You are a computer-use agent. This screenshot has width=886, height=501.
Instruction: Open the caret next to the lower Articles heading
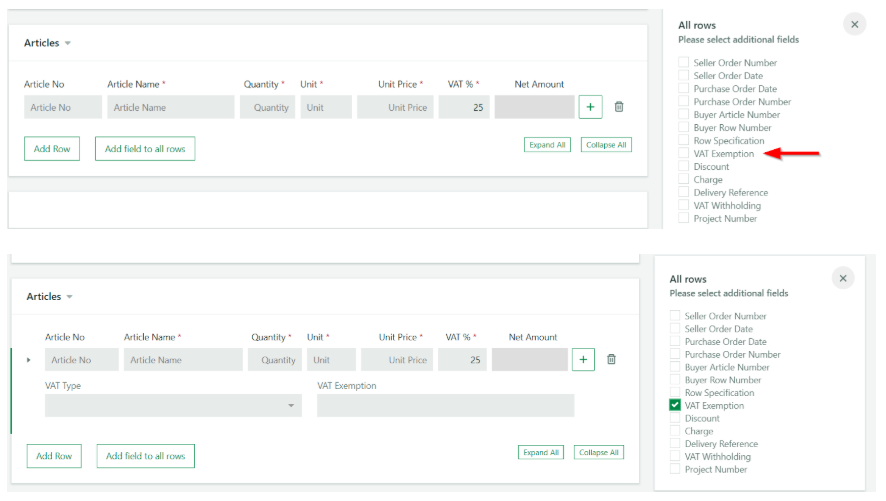[x=70, y=297]
